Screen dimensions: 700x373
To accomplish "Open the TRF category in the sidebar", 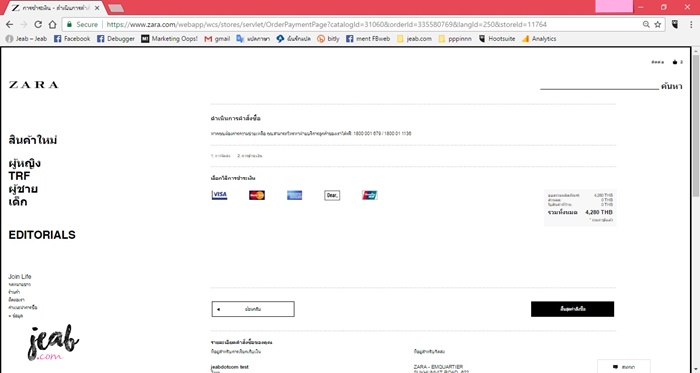I will [19, 176].
